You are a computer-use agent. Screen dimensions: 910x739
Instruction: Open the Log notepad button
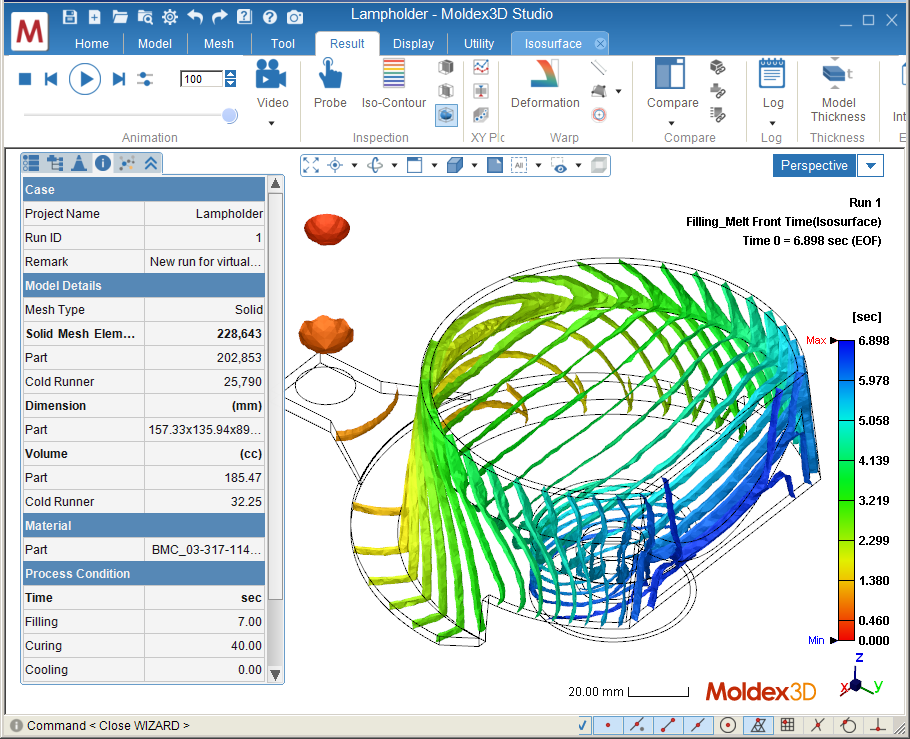click(x=772, y=83)
